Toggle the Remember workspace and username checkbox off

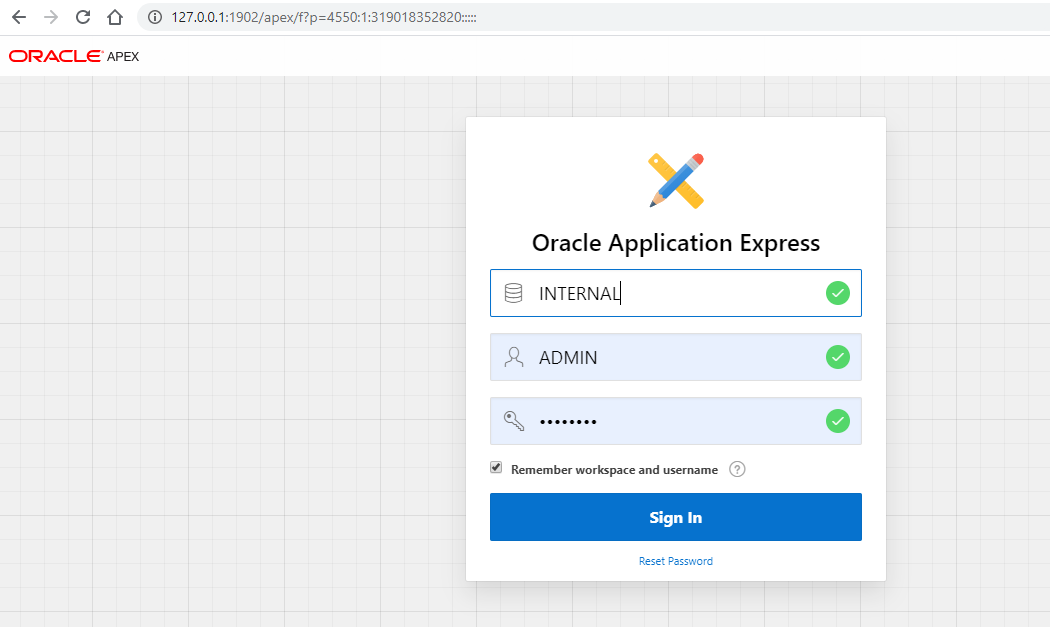[x=496, y=467]
